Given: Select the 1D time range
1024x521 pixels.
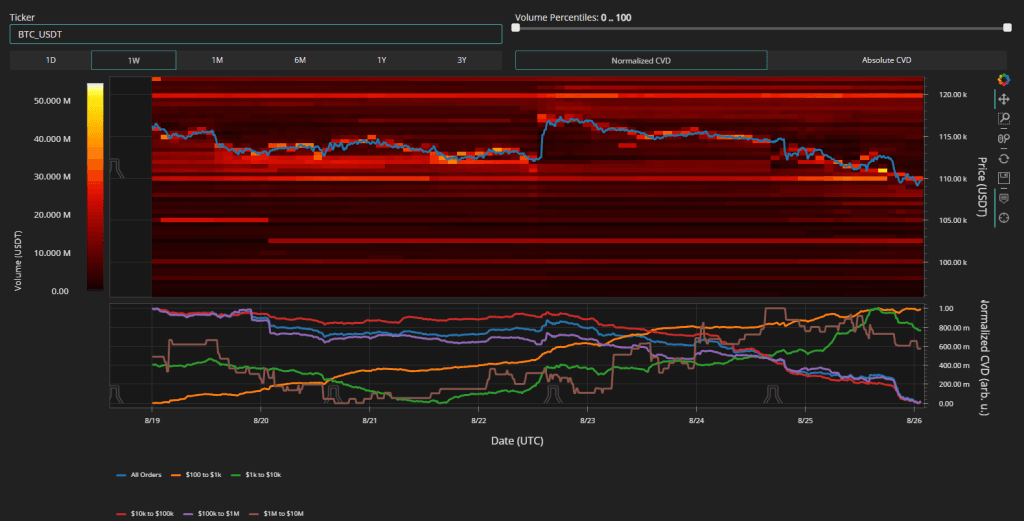Looking at the screenshot, I should [50, 60].
